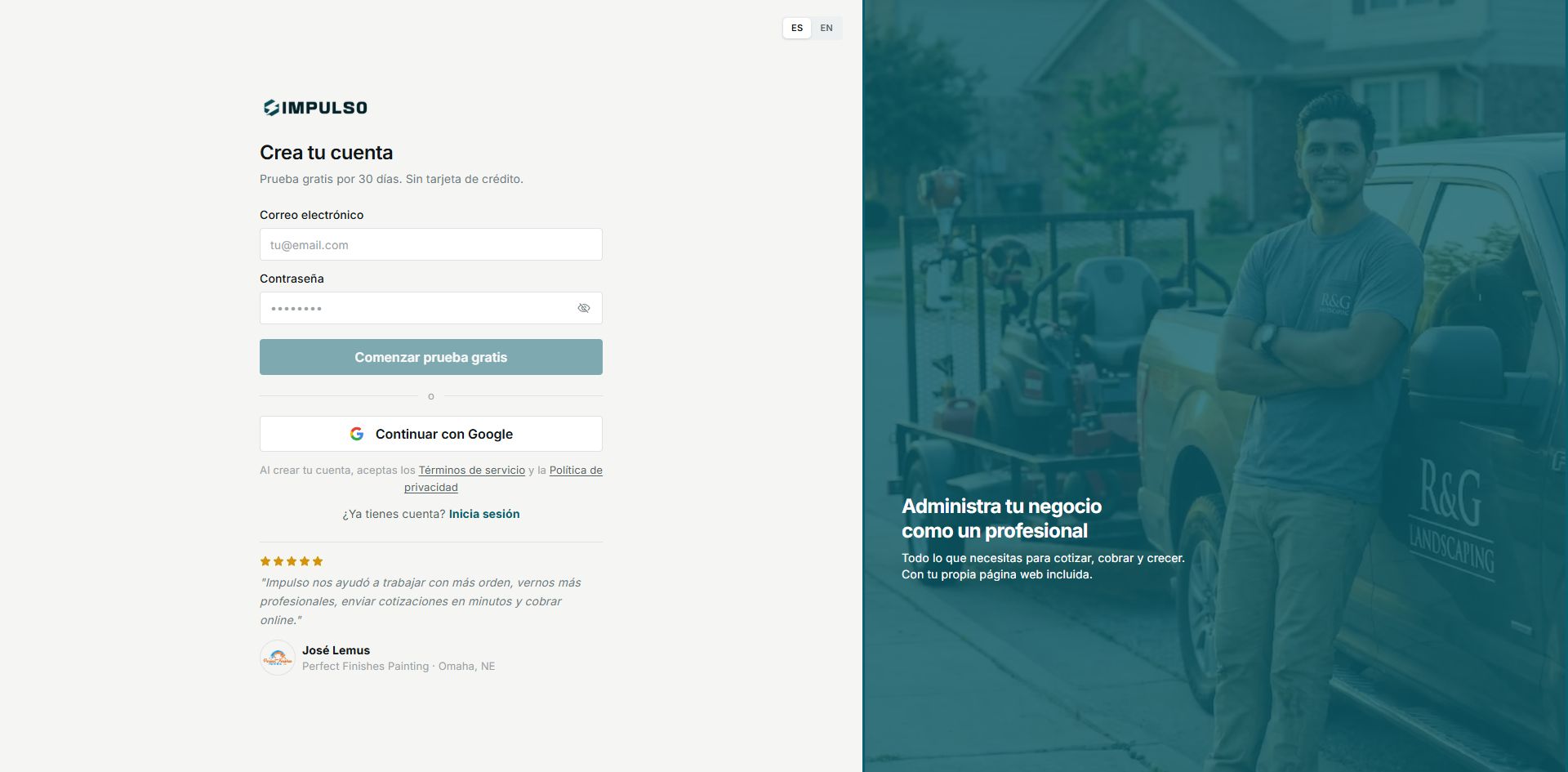Click the IMPULSO wordmark text
1568x772 pixels.
coord(324,108)
